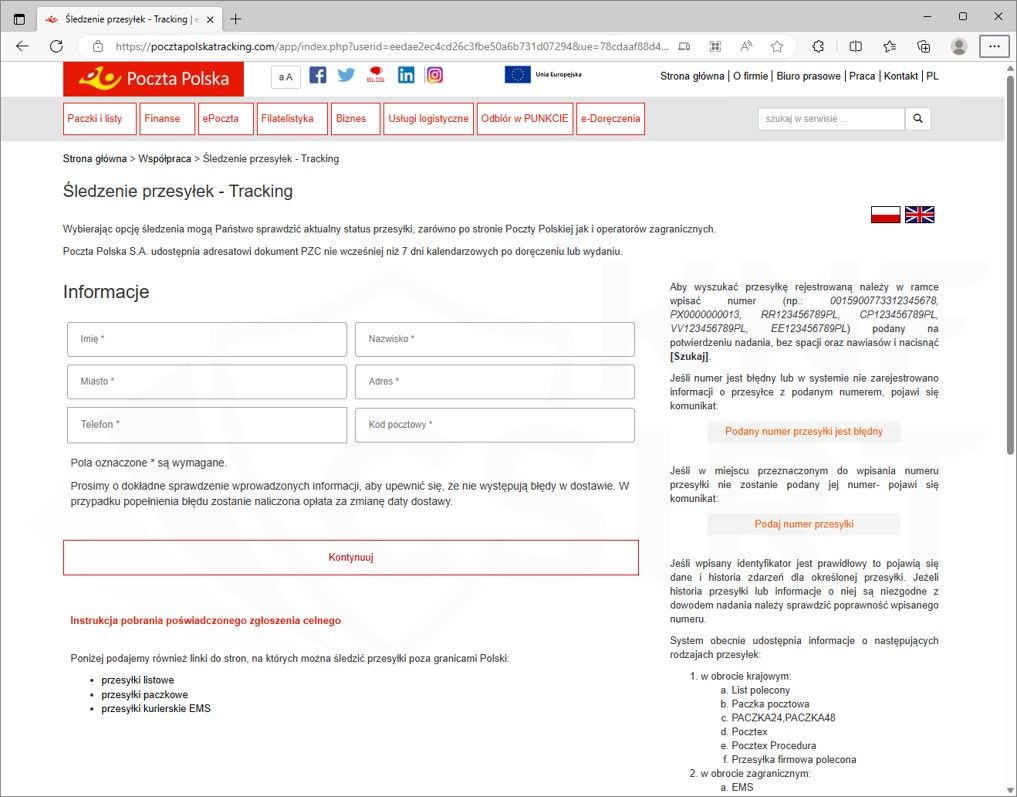Open the Poczta Polska blog icon
This screenshot has height=797, width=1017.
point(376,75)
